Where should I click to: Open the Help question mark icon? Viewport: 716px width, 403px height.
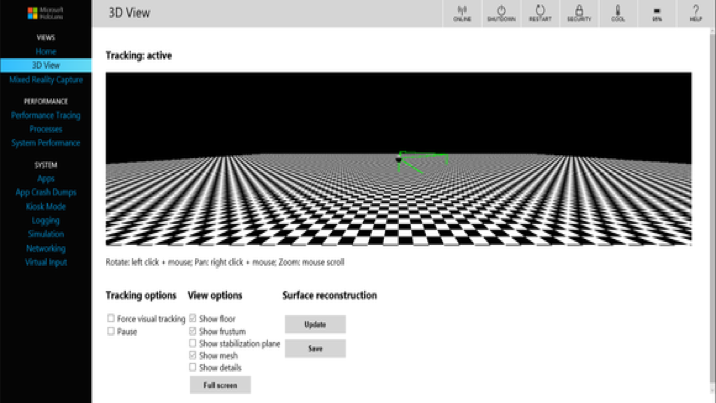coord(695,13)
